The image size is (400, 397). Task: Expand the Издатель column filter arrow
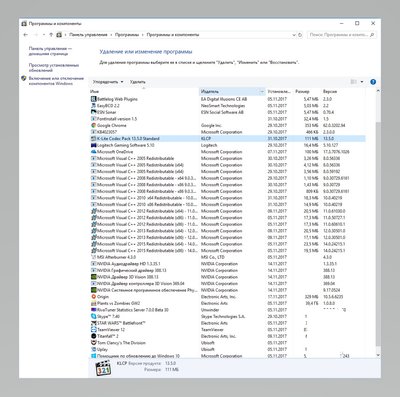pos(262,91)
